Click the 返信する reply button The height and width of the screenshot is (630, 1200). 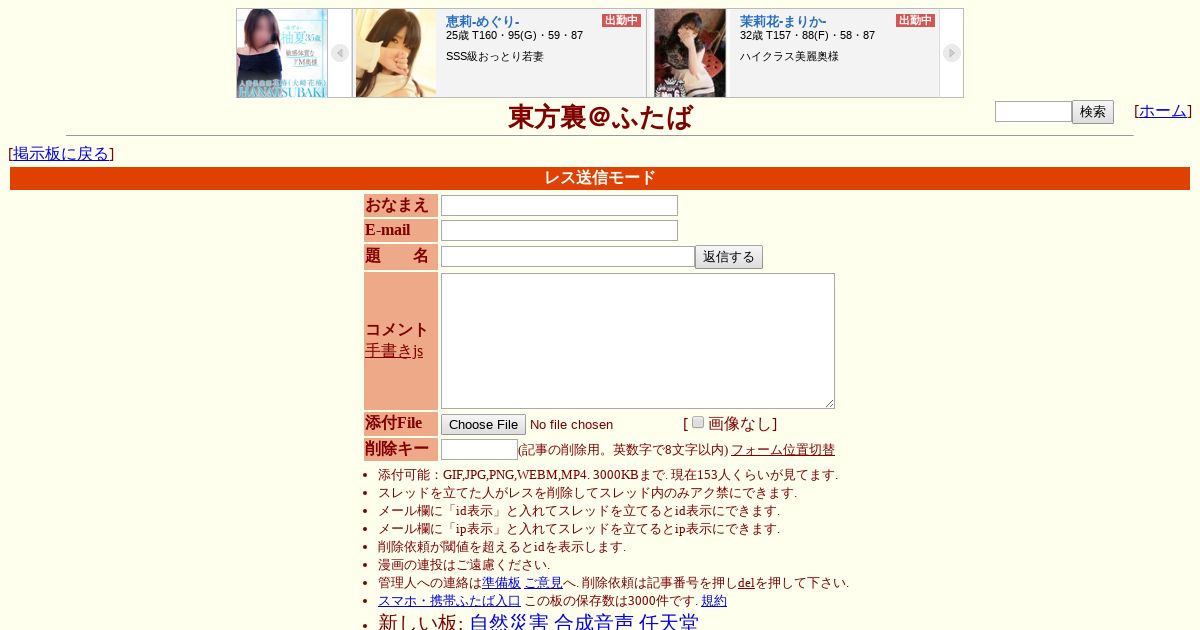(x=729, y=257)
